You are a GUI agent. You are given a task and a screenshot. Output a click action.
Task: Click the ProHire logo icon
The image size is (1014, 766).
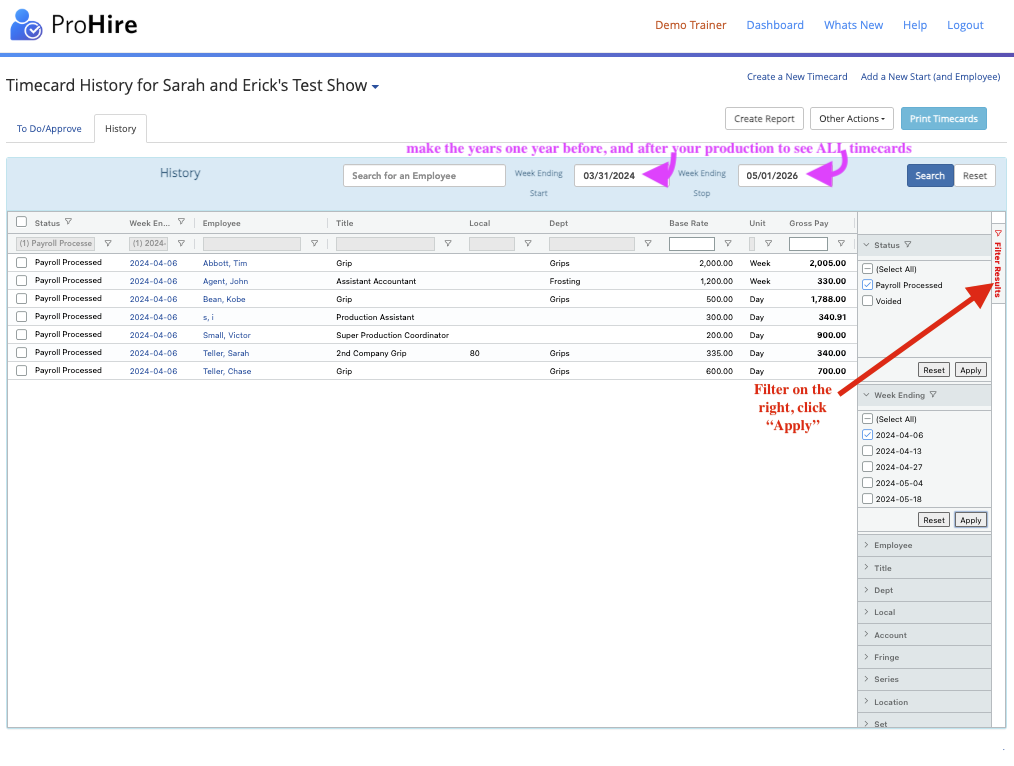click(26, 25)
